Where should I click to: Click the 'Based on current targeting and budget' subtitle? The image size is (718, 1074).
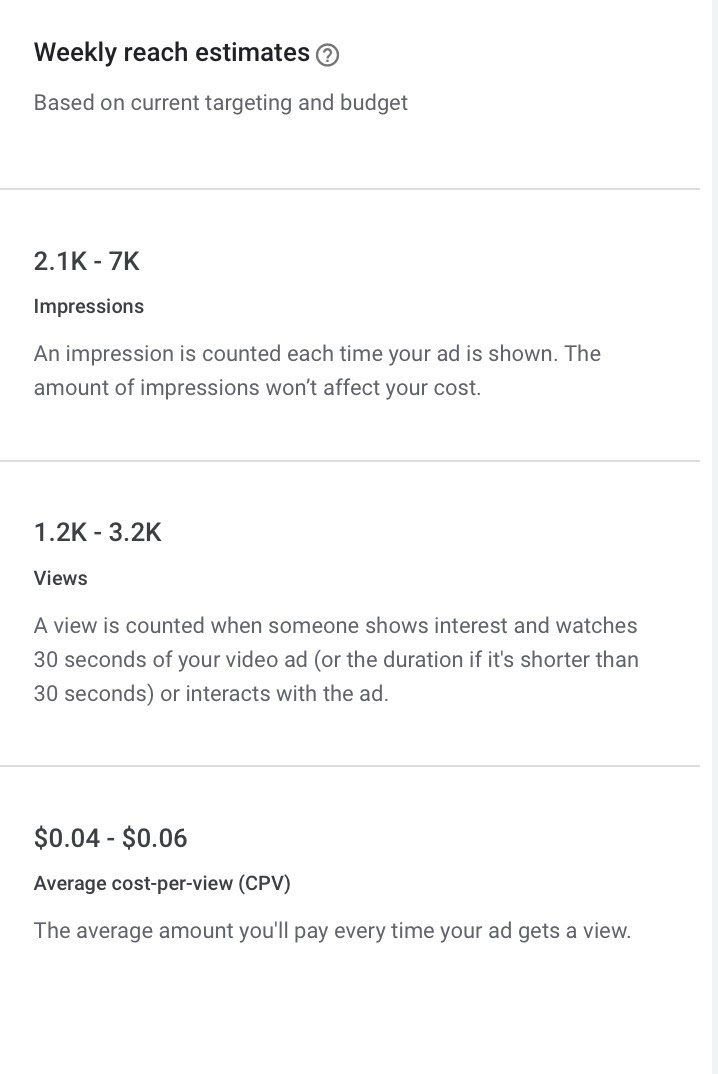tap(220, 103)
